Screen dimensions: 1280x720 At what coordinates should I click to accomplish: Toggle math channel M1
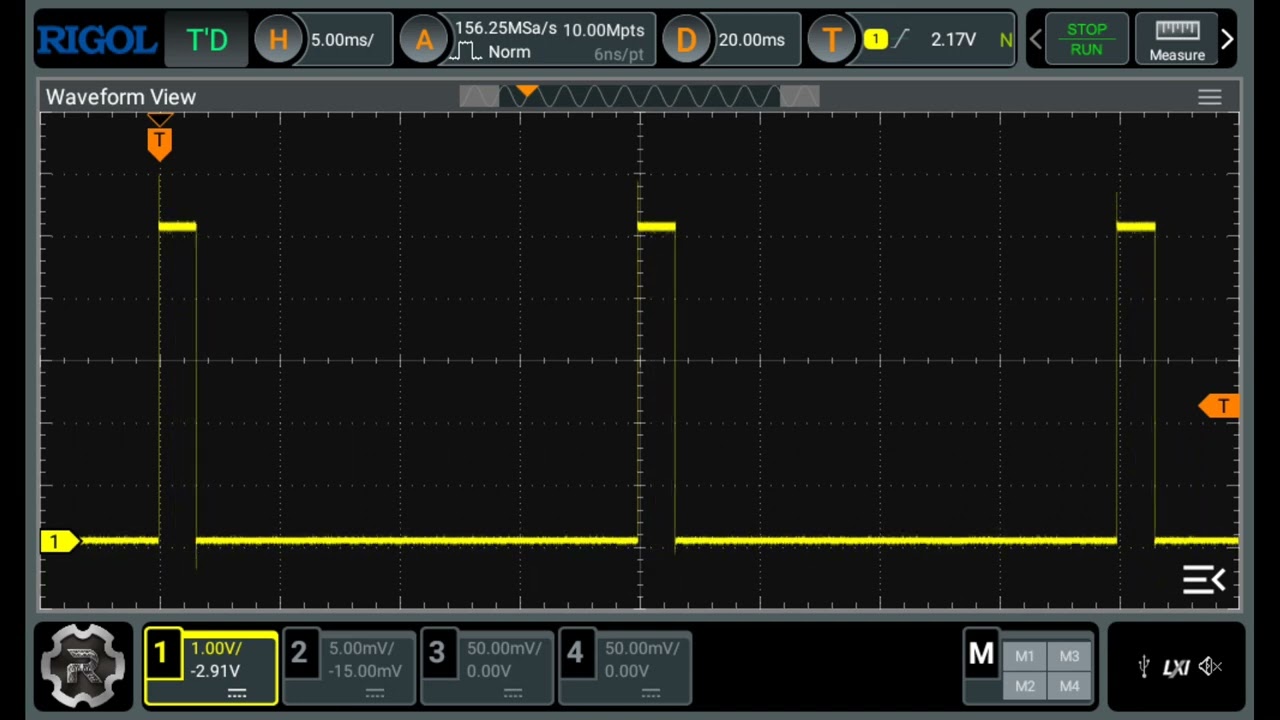pos(1024,655)
